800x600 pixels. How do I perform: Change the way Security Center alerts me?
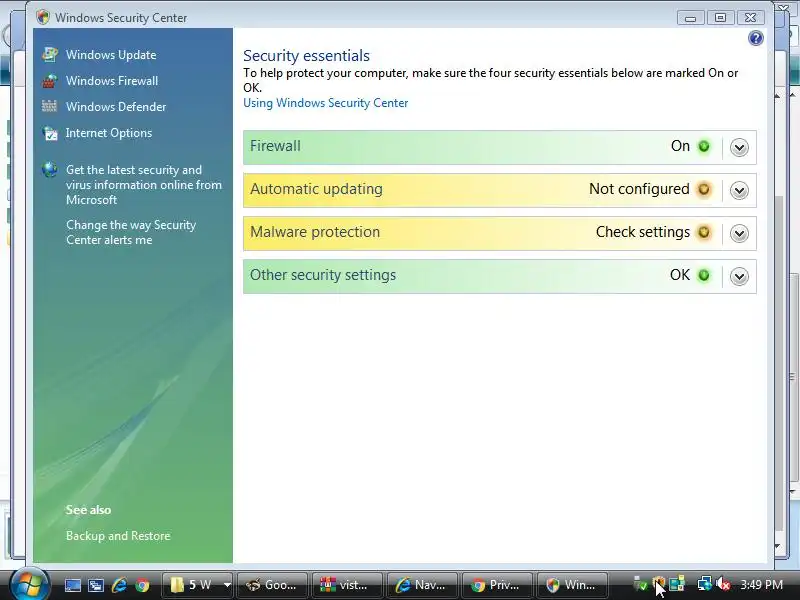(131, 232)
